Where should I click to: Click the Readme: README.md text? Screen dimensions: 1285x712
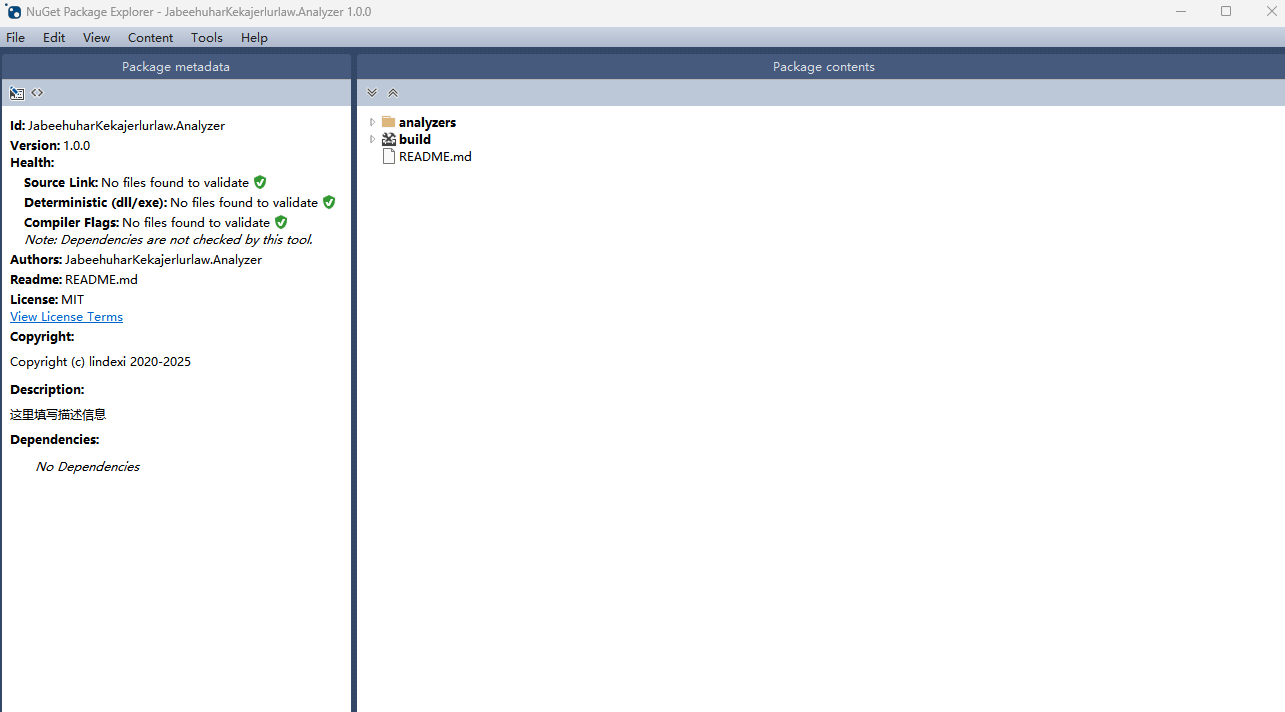(74, 280)
